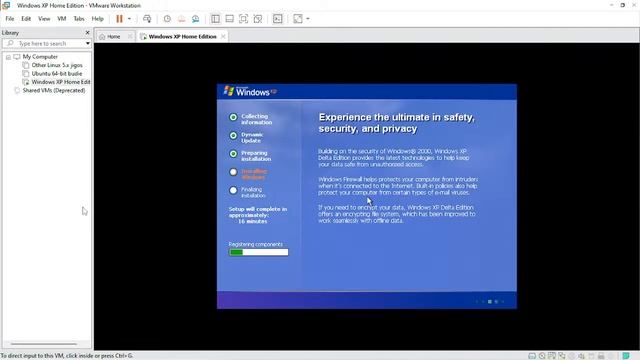Toggle the thumbnail bar view icon
Image resolution: width=640 pixels, height=360 pixels.
click(x=229, y=19)
